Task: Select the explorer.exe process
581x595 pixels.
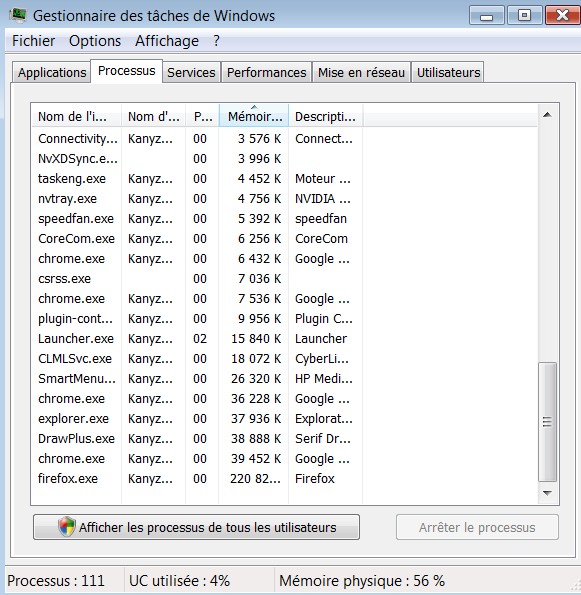Action: pyautogui.click(x=197, y=419)
